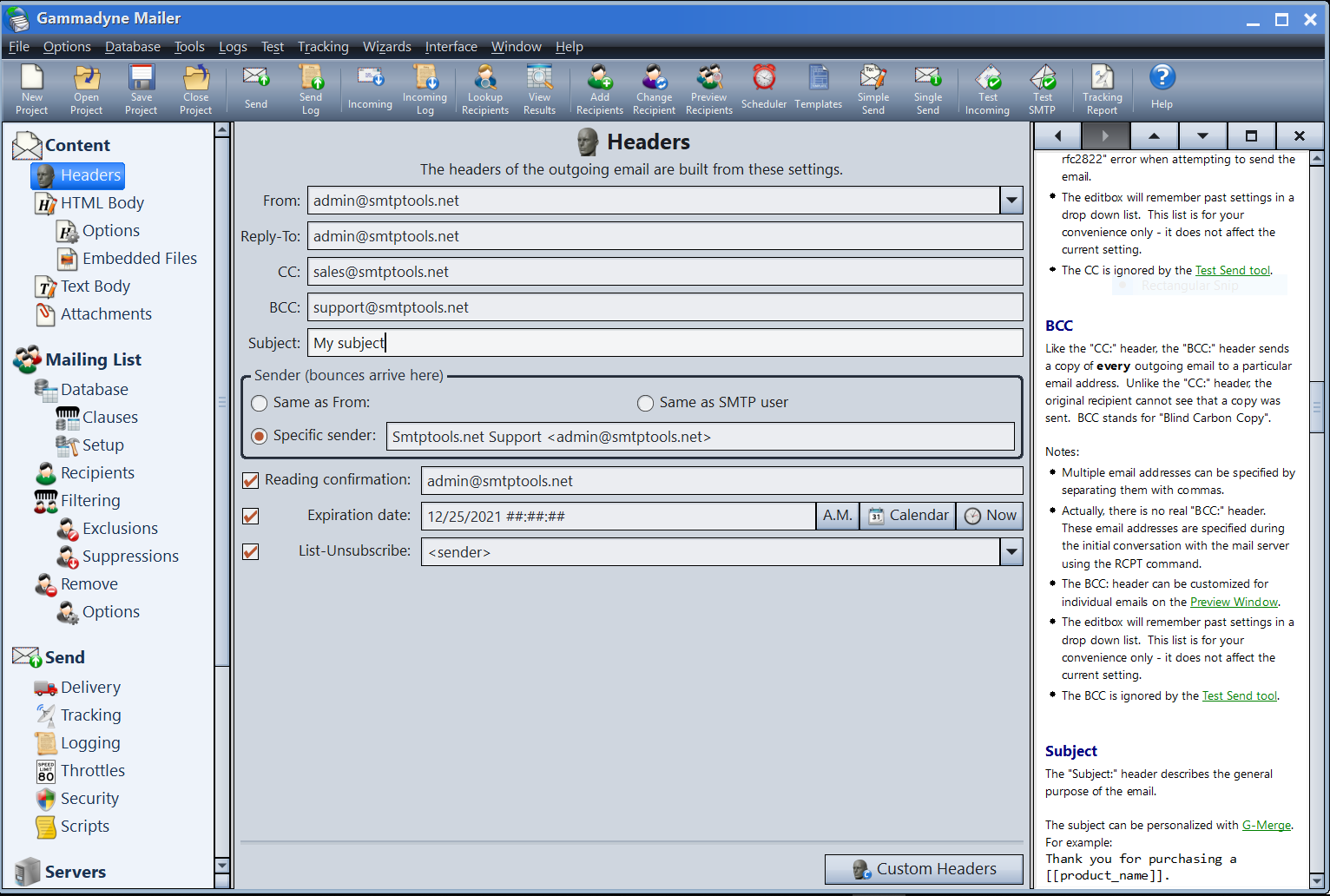Click the Now button
The height and width of the screenshot is (896, 1330).
click(x=990, y=516)
